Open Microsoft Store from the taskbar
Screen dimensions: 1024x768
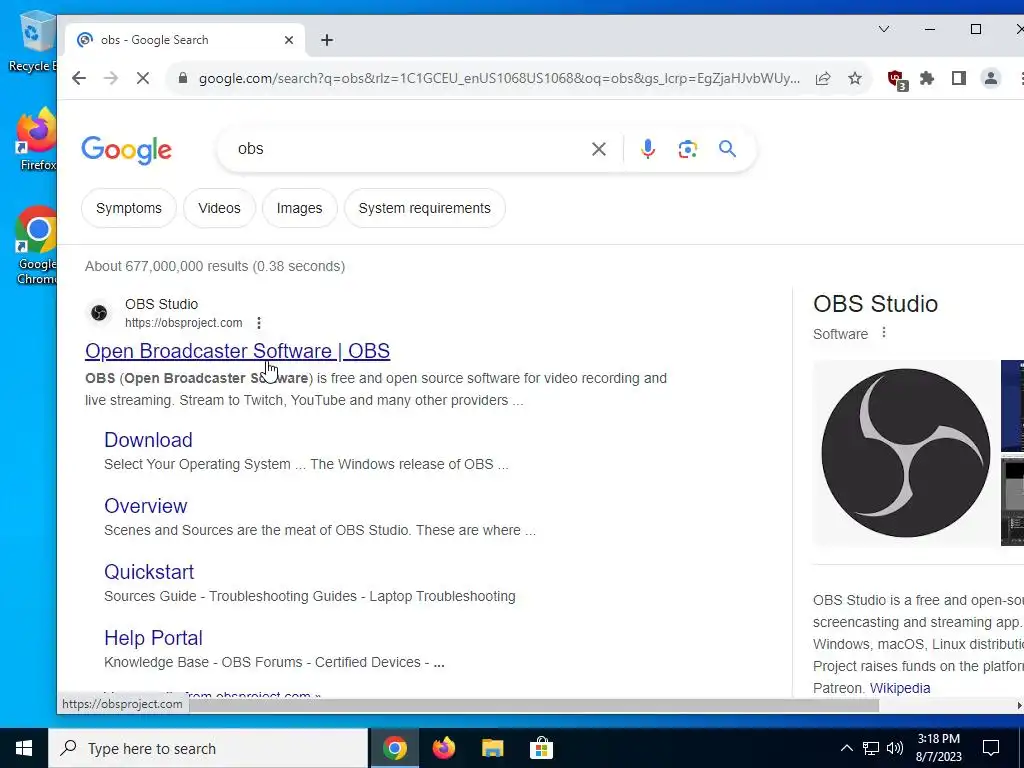coord(541,748)
